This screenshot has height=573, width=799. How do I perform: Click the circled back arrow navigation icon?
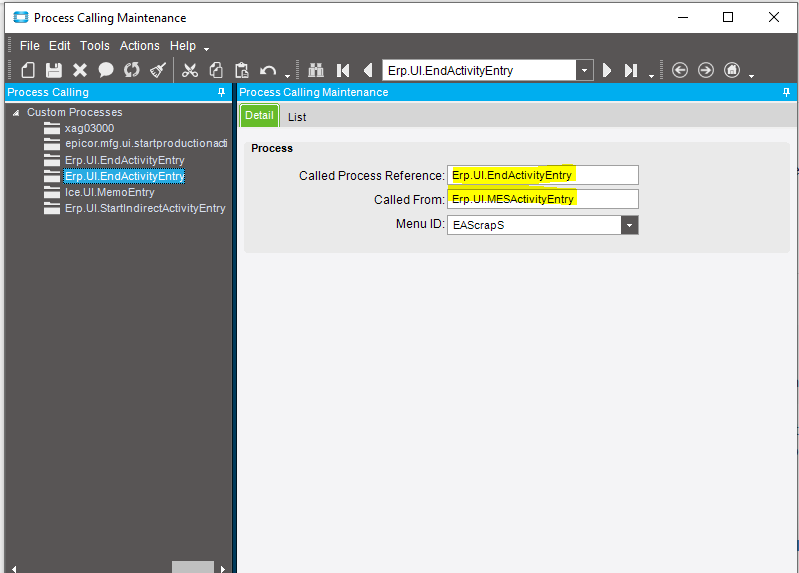point(680,70)
